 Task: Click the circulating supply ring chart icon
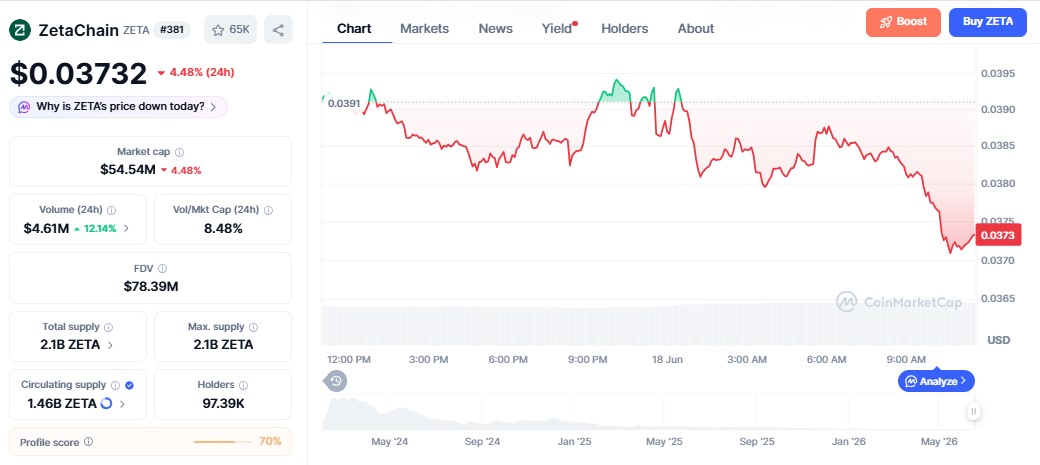106,403
